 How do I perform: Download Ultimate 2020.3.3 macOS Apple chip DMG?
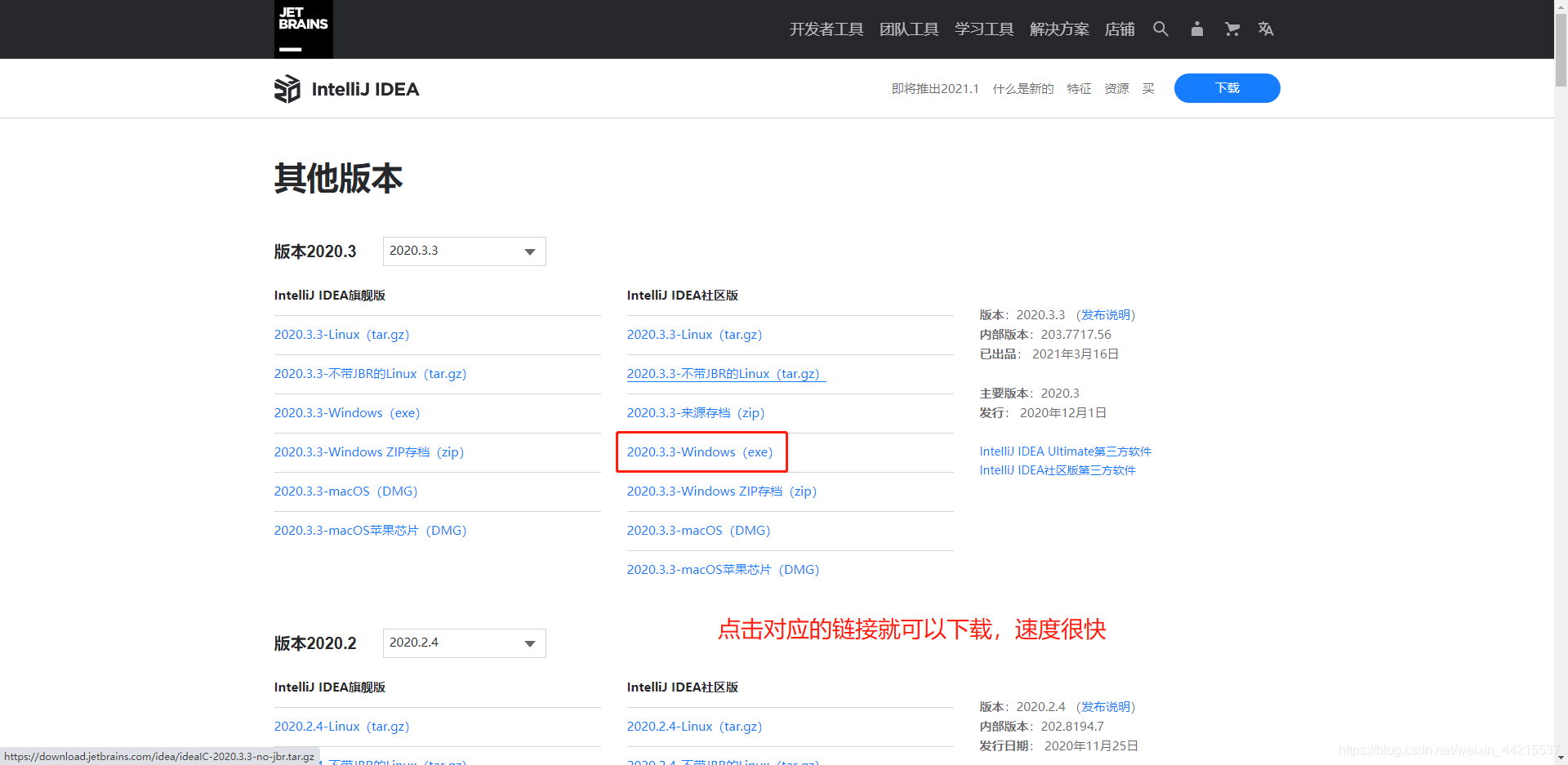pos(370,531)
